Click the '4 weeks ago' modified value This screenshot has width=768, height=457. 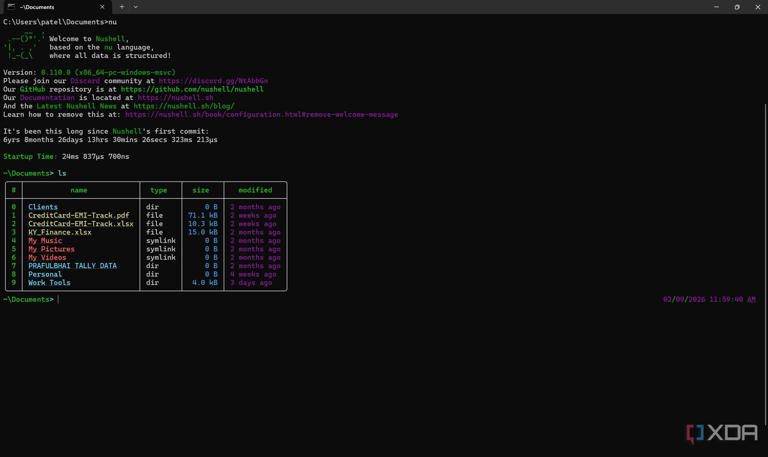tap(253, 274)
